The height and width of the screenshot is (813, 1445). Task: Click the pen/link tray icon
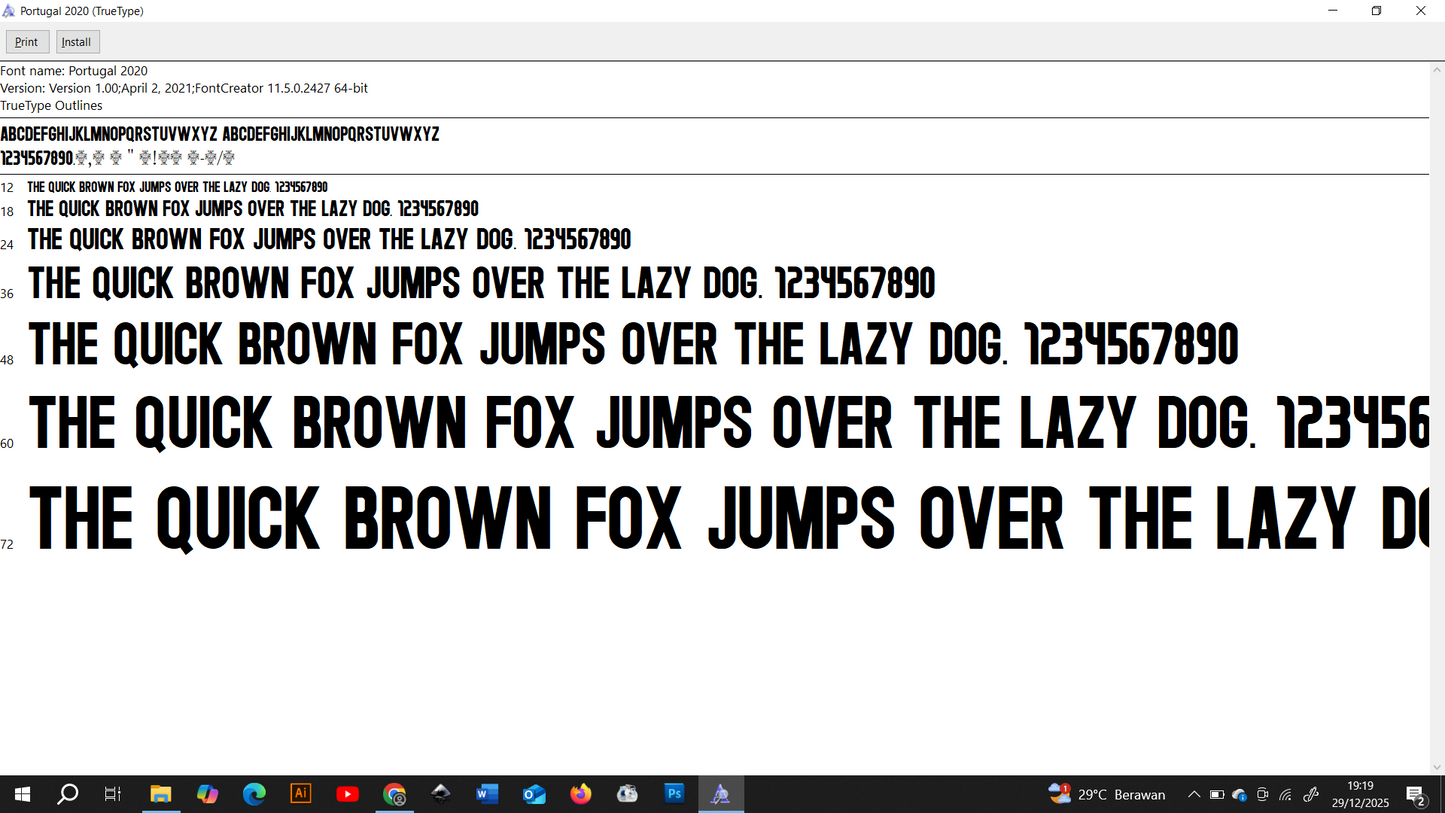[1311, 795]
